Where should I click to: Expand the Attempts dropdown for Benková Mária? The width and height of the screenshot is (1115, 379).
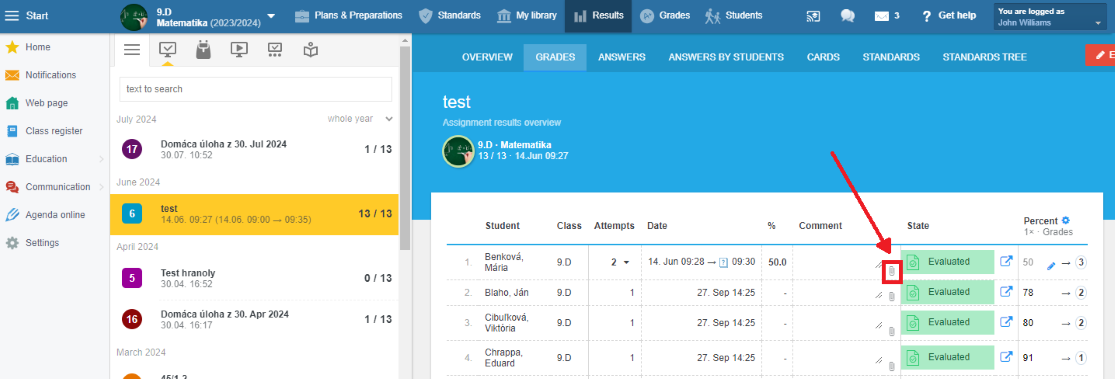(620, 262)
